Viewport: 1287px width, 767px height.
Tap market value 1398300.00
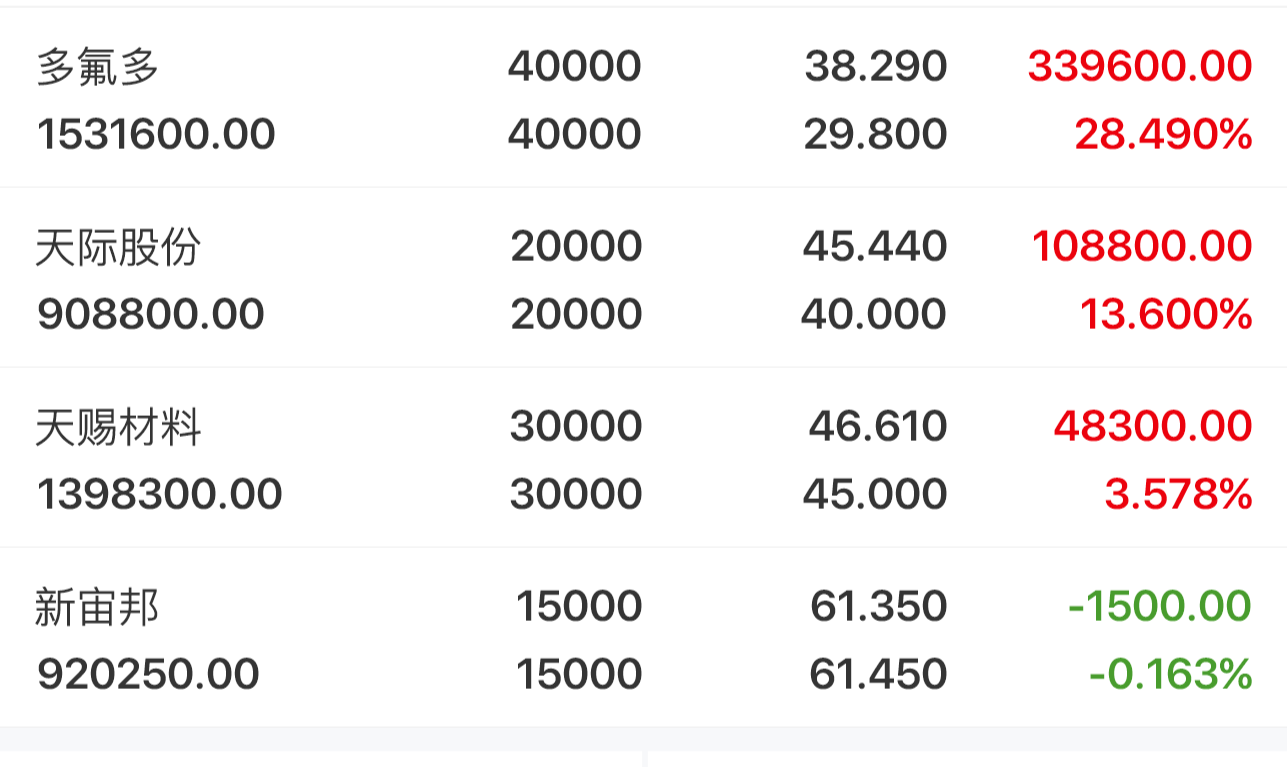pyautogui.click(x=159, y=494)
